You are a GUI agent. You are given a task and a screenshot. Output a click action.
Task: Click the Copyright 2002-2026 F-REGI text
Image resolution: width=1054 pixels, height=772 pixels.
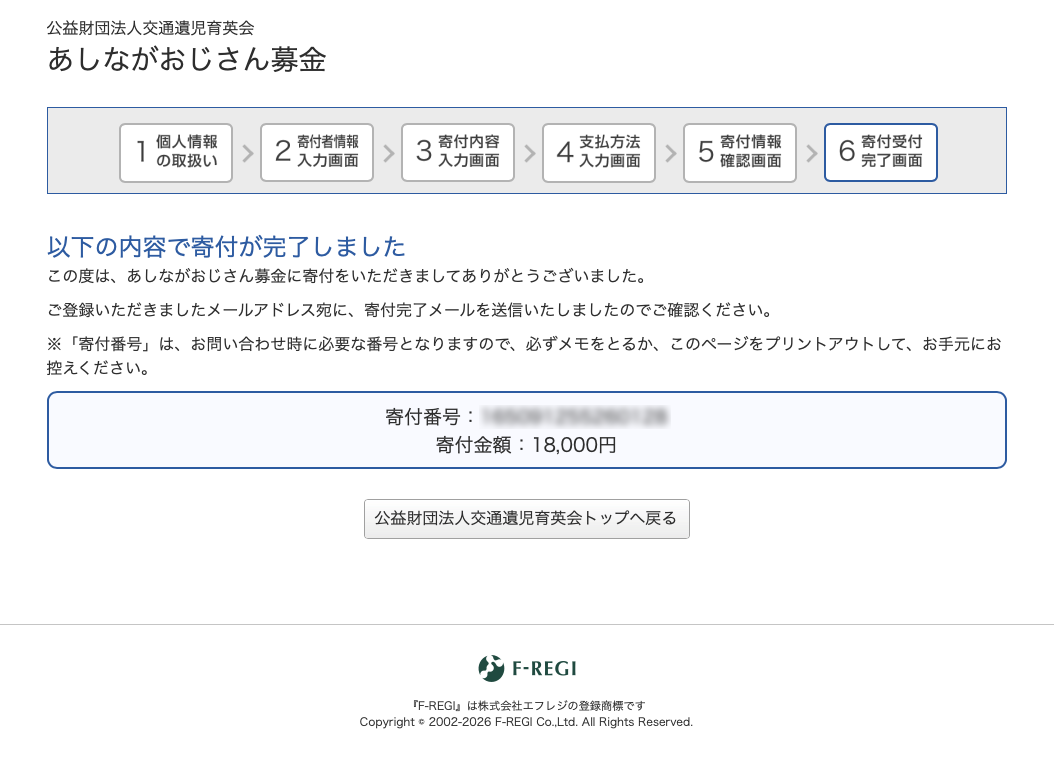[526, 722]
